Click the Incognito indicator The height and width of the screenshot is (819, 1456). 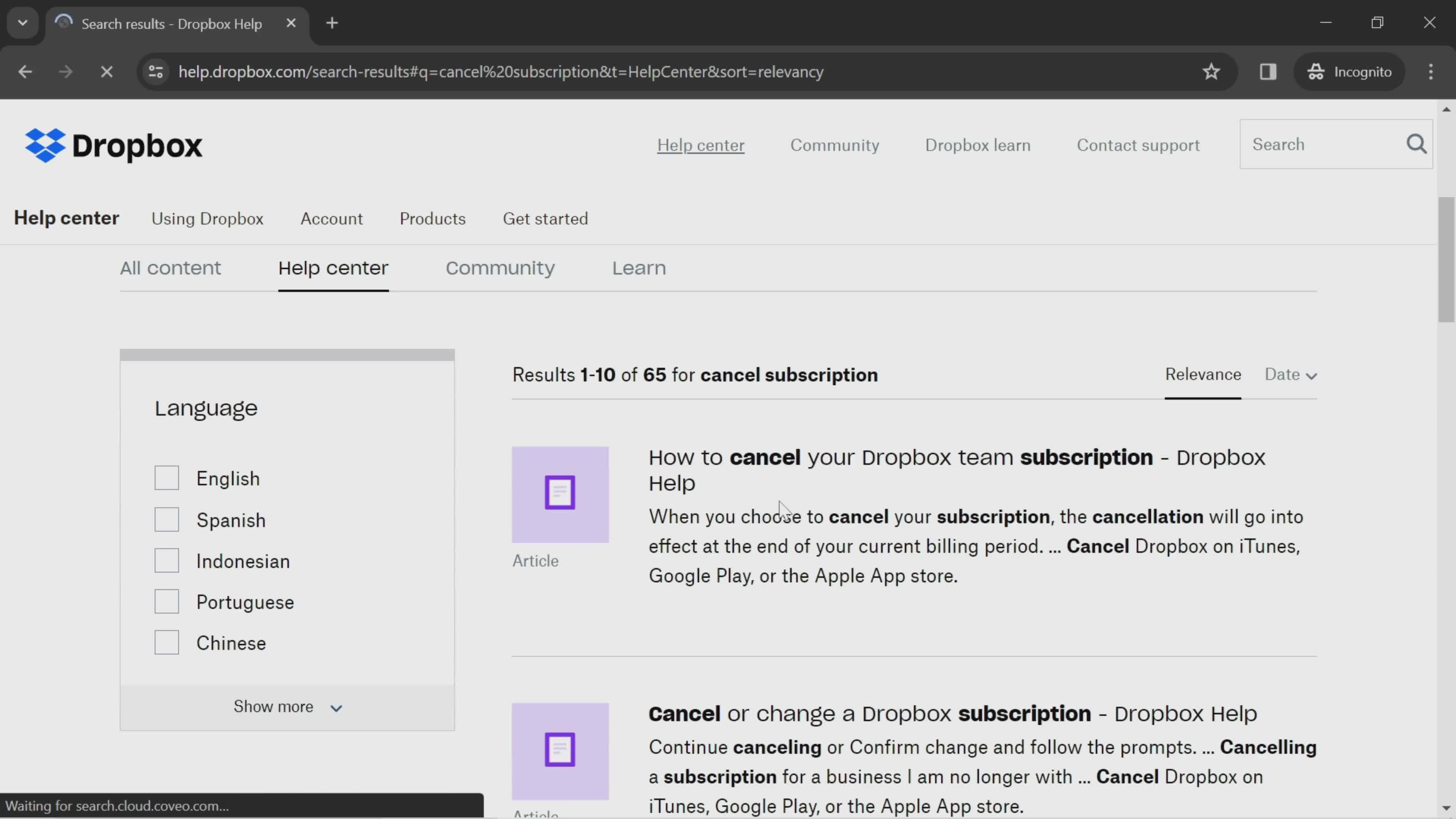[1349, 72]
